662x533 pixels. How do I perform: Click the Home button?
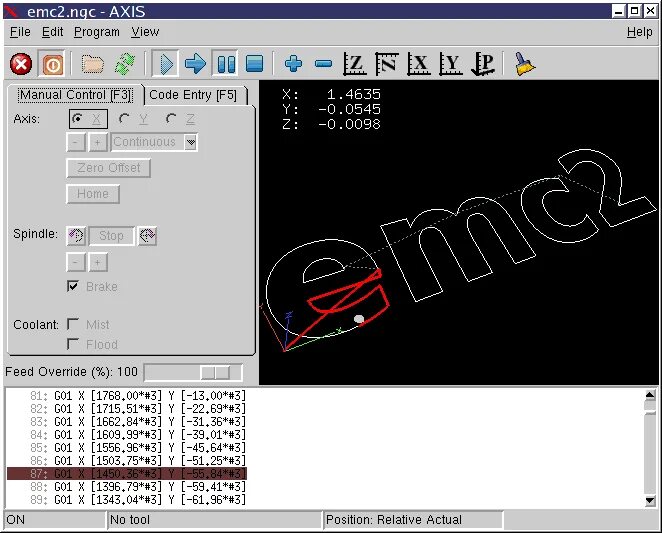click(x=93, y=194)
